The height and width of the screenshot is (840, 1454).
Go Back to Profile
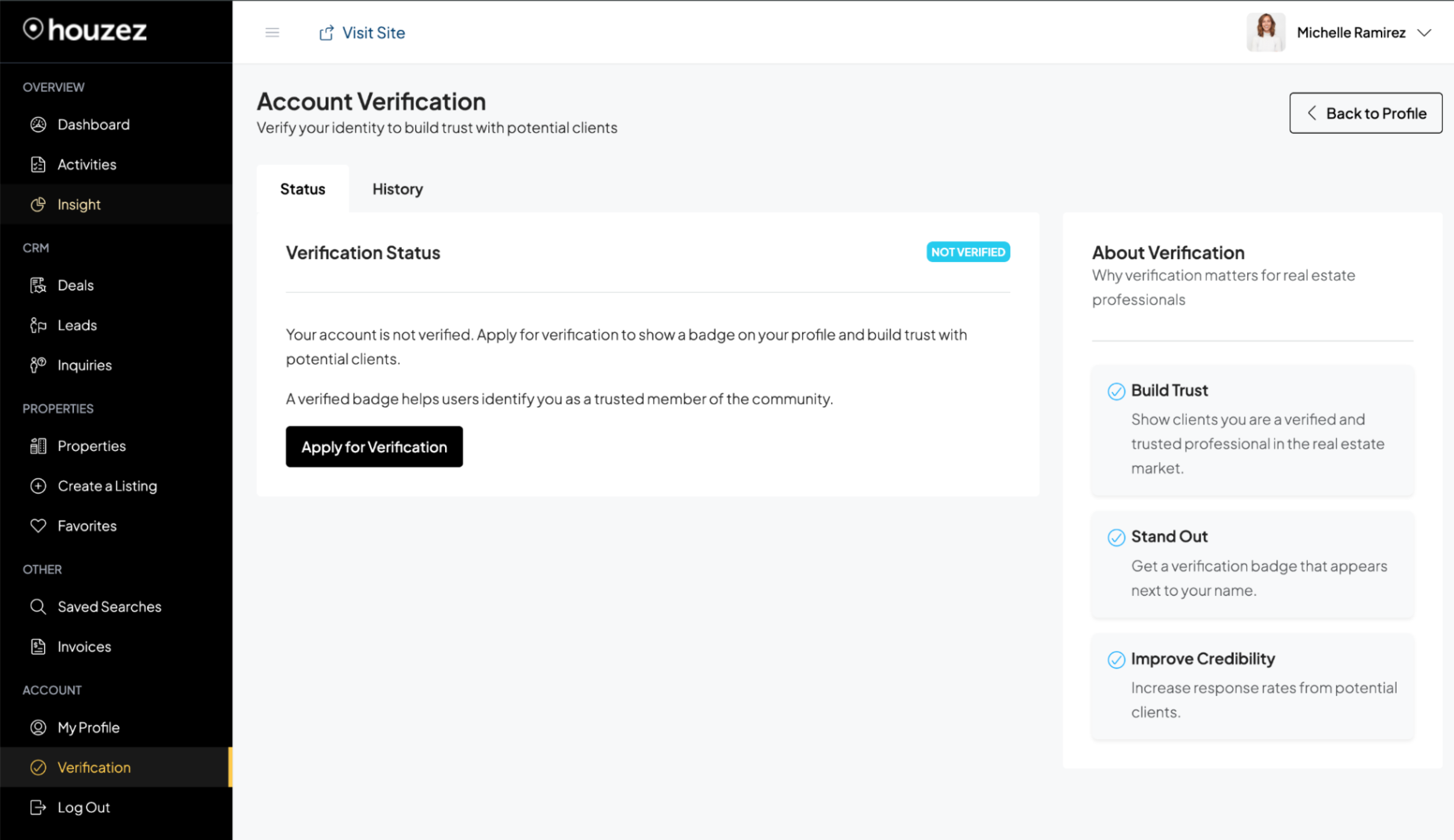[x=1366, y=113]
